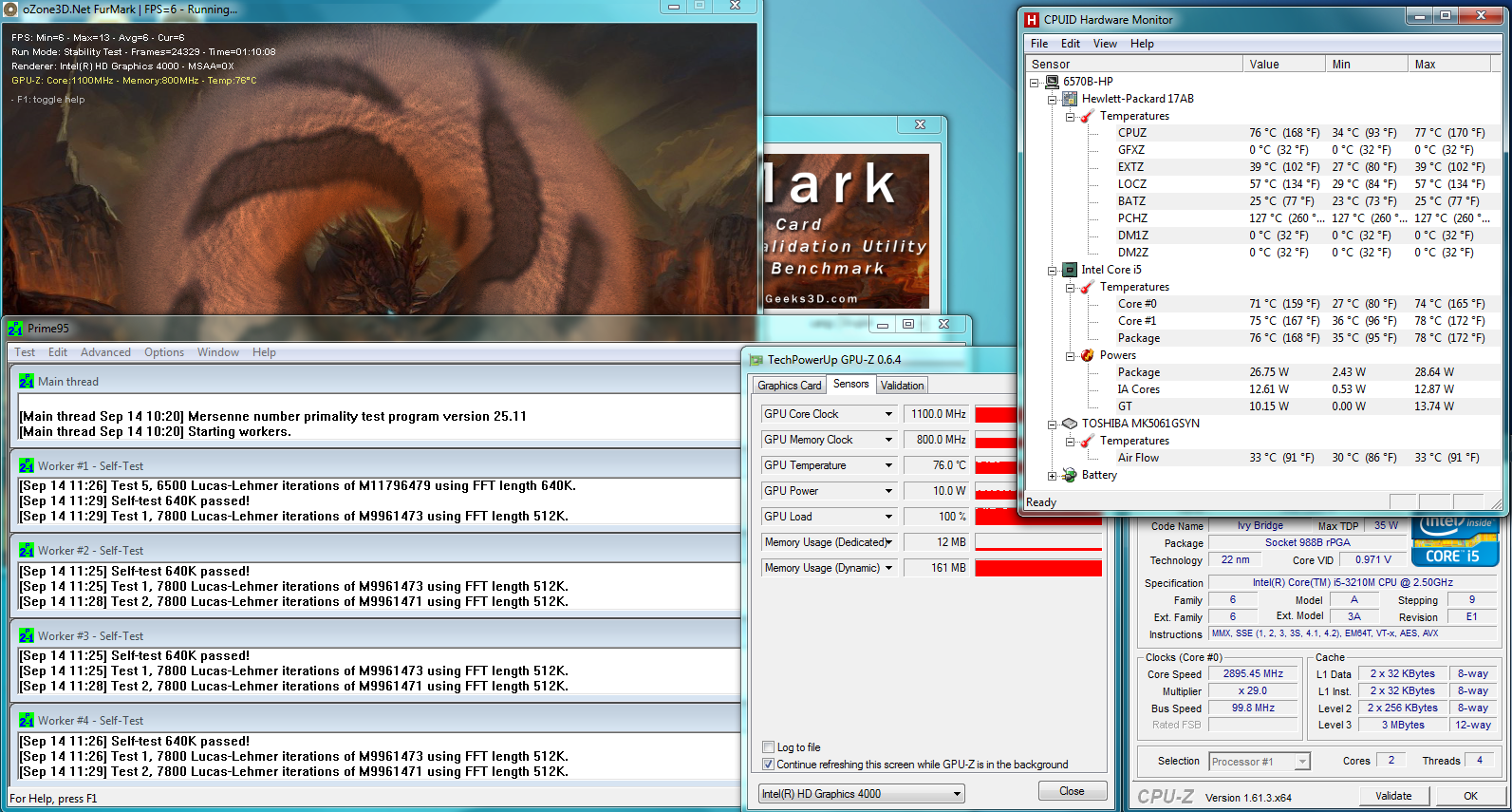Collapse the 6570B-HP tree node
The width and height of the screenshot is (1512, 812).
1034,83
